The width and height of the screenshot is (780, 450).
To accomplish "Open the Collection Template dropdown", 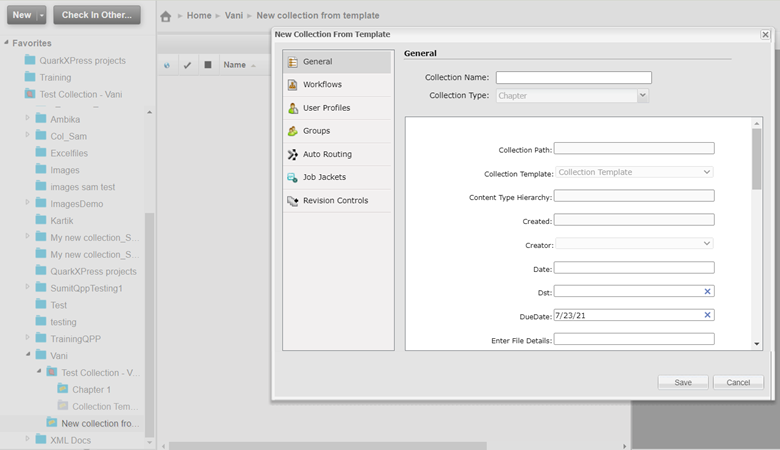I will coord(706,172).
